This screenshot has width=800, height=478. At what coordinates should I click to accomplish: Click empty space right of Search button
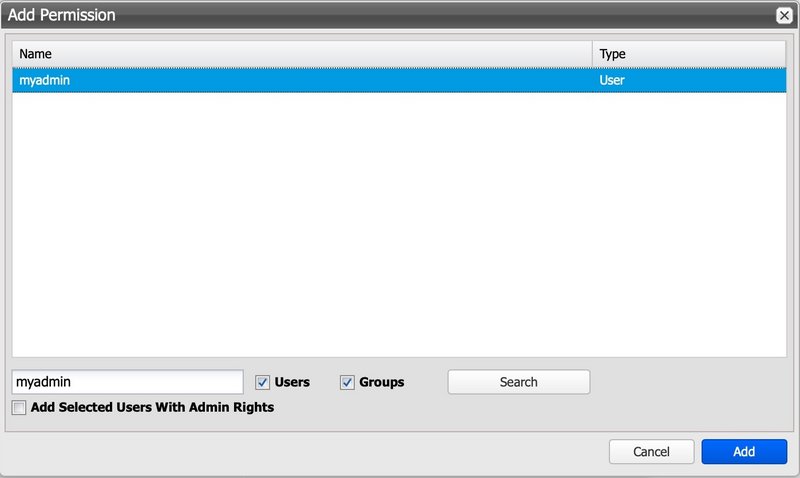(690, 382)
